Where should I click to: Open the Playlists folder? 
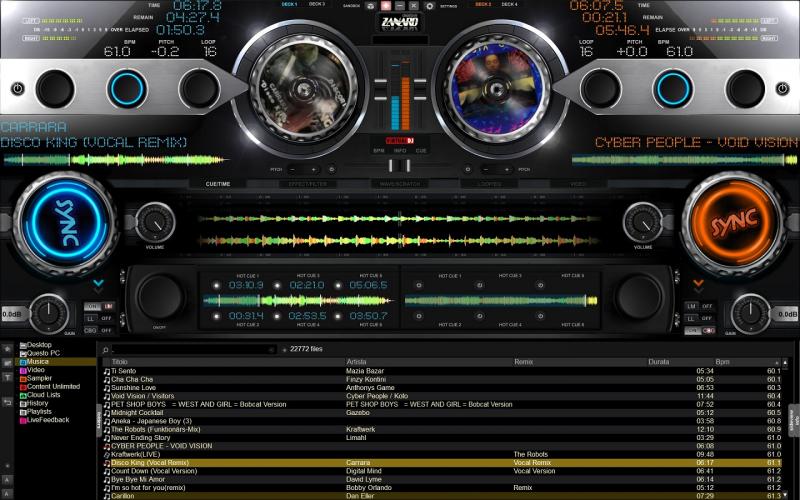point(39,412)
